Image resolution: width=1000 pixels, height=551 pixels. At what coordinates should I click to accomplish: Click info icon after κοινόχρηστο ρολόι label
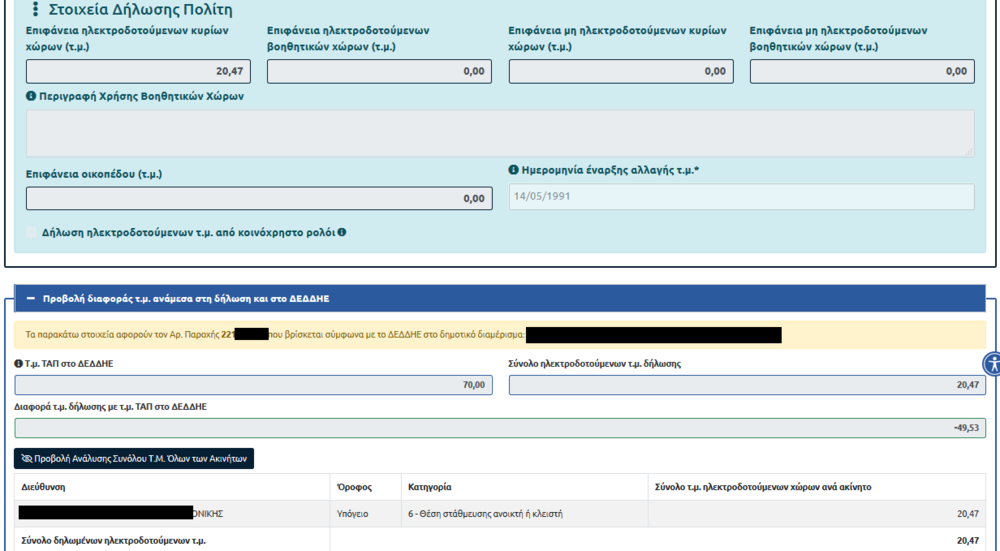point(342,232)
